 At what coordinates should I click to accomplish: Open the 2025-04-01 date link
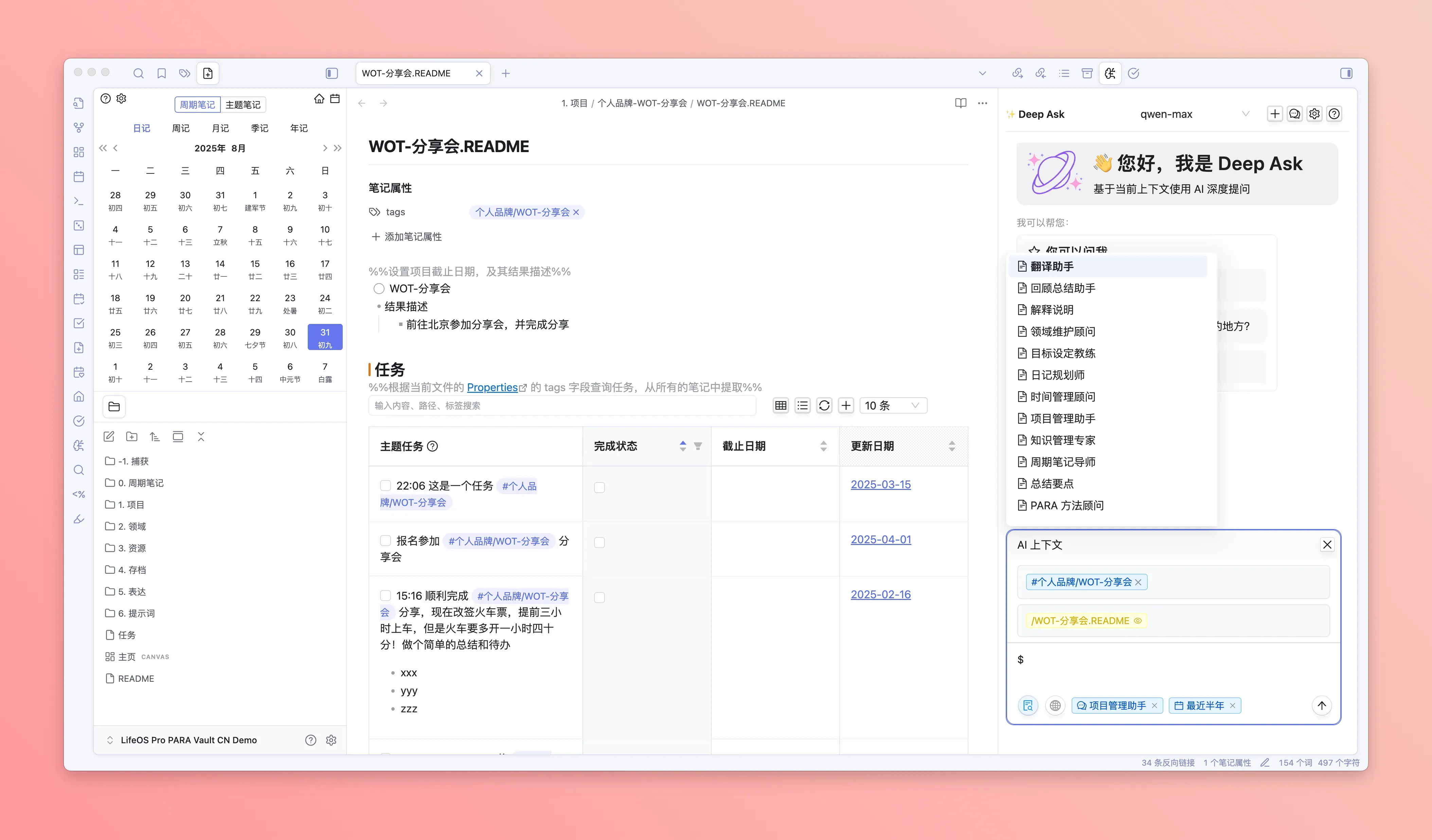click(x=880, y=540)
